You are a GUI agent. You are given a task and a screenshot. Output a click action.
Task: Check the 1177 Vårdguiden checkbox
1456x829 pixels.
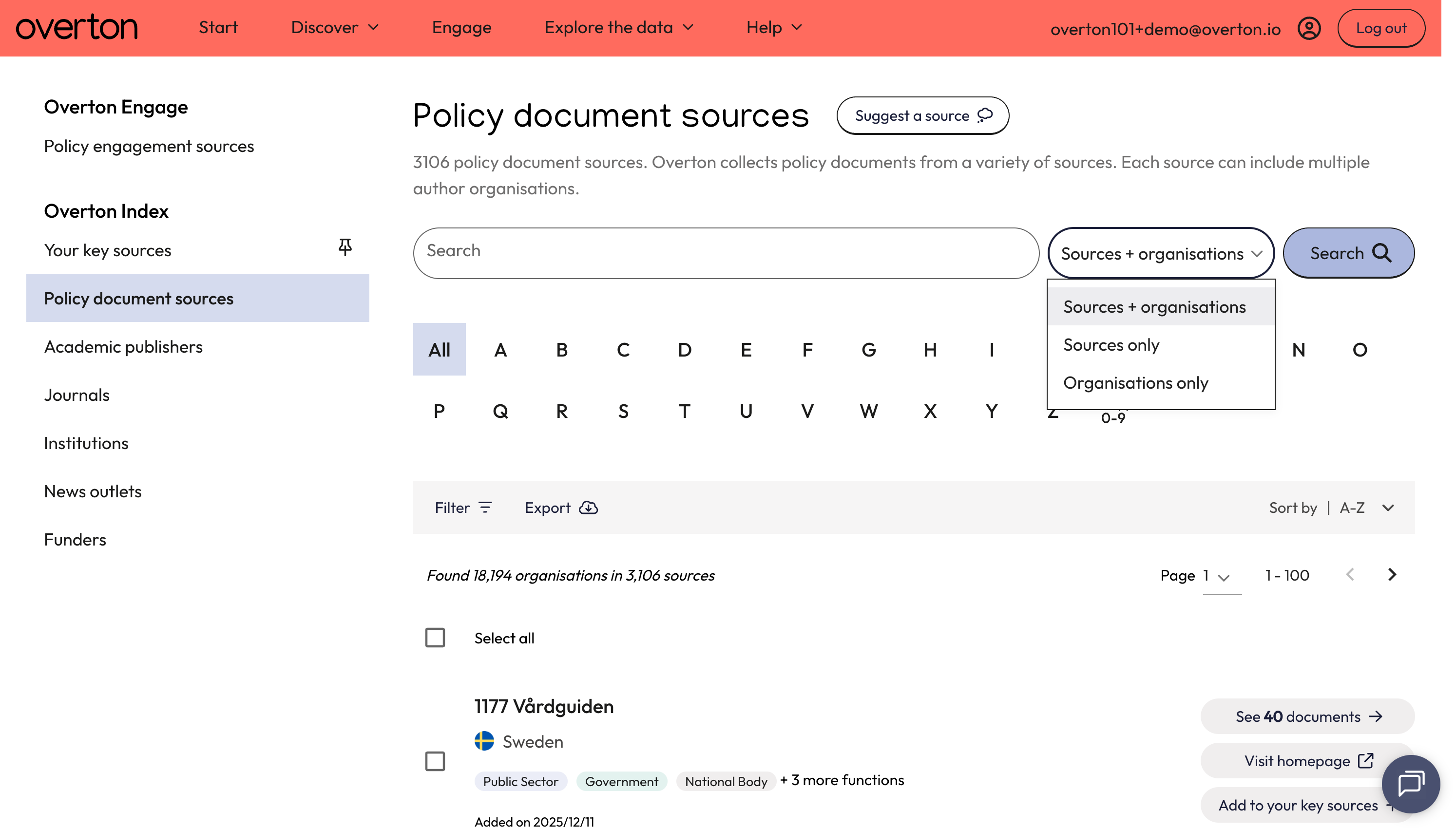[x=435, y=761]
